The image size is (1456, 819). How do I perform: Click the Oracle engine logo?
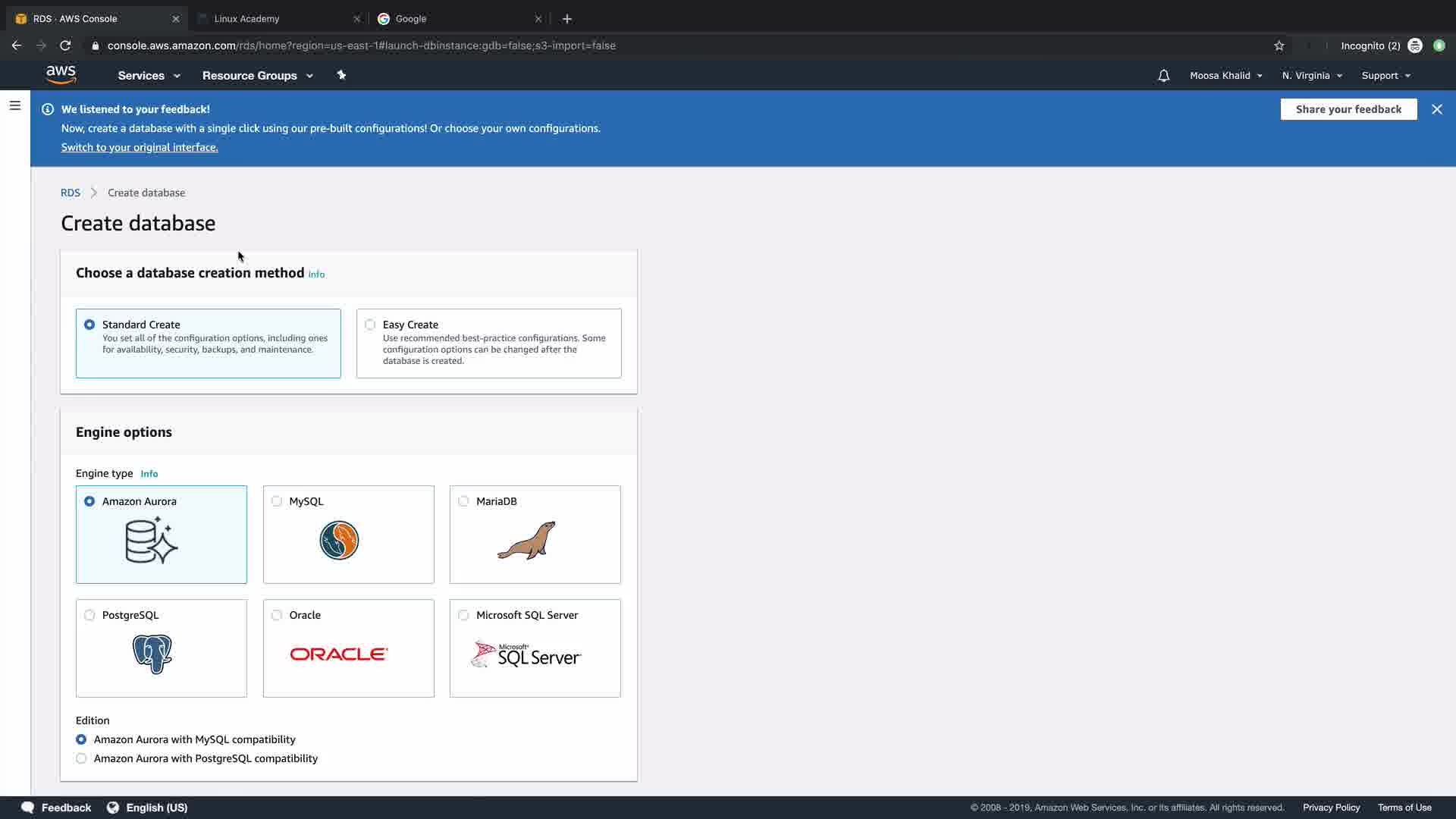339,654
